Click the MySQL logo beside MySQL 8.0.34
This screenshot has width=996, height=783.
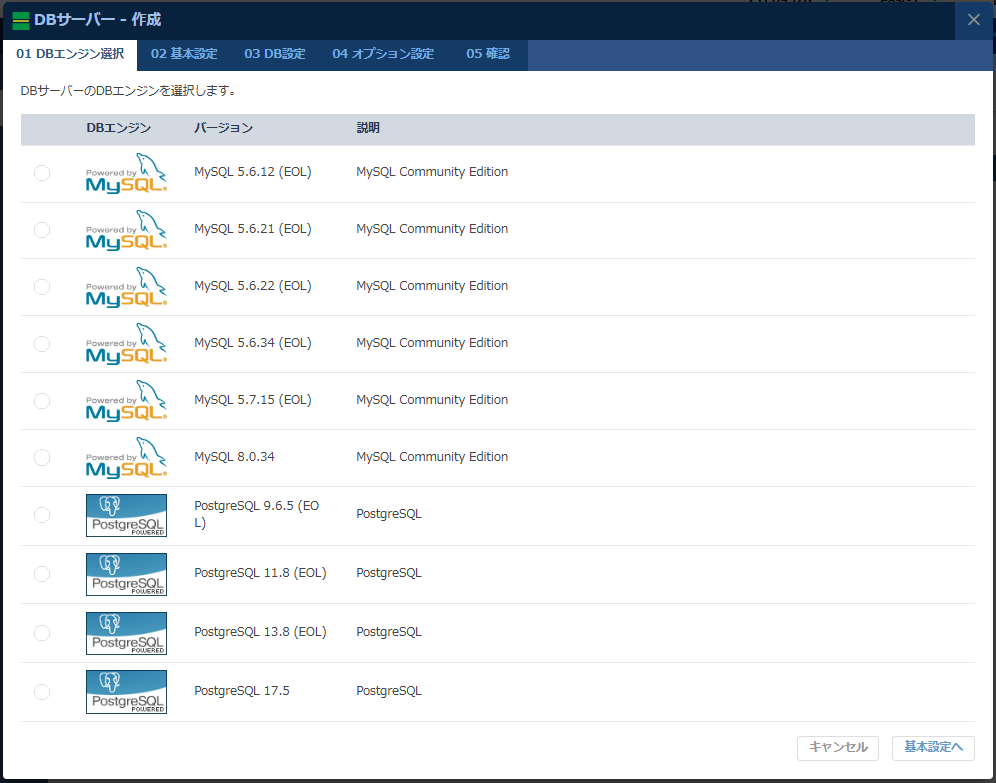[126, 459]
